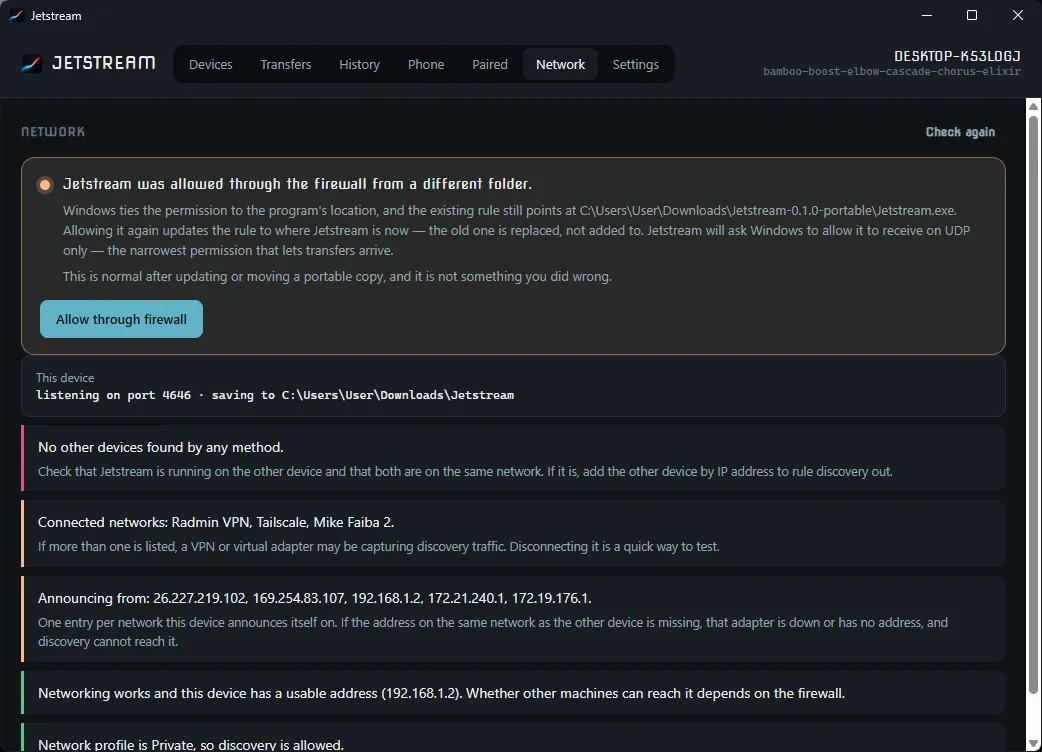Go to the Phone tab

pos(426,64)
